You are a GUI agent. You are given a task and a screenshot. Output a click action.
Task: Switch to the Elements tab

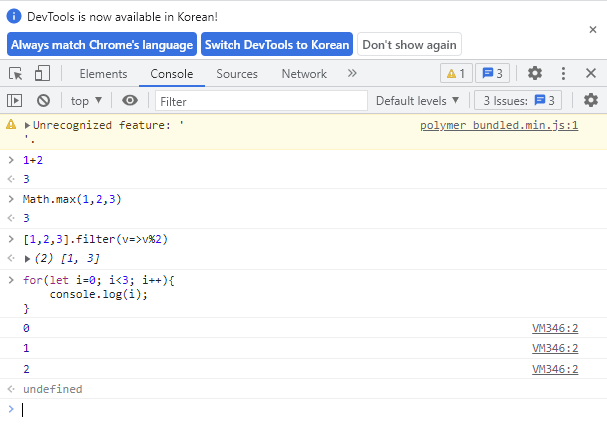pyautogui.click(x=103, y=74)
